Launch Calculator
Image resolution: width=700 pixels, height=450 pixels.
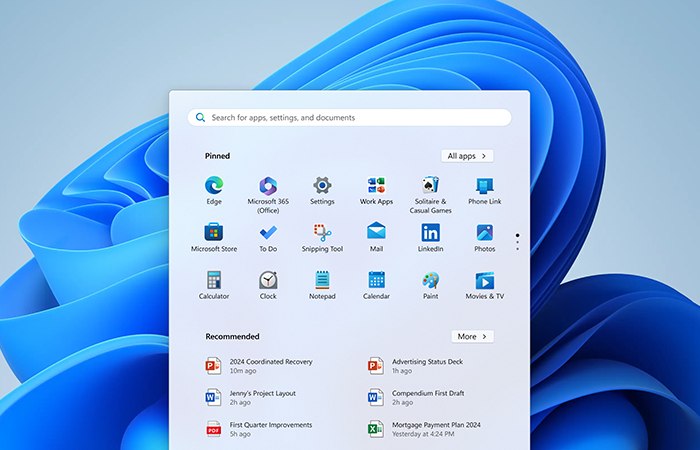(214, 285)
